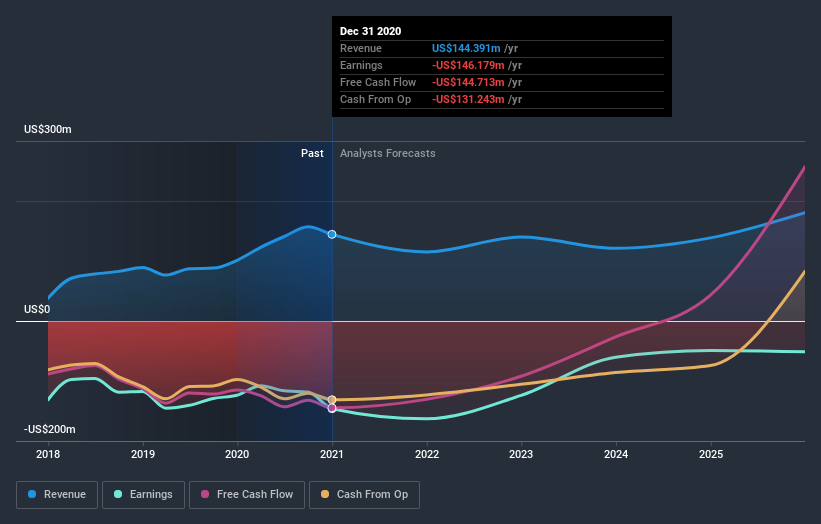Select the 2021 x-axis label
Viewport: 821px width, 524px height.
[332, 454]
